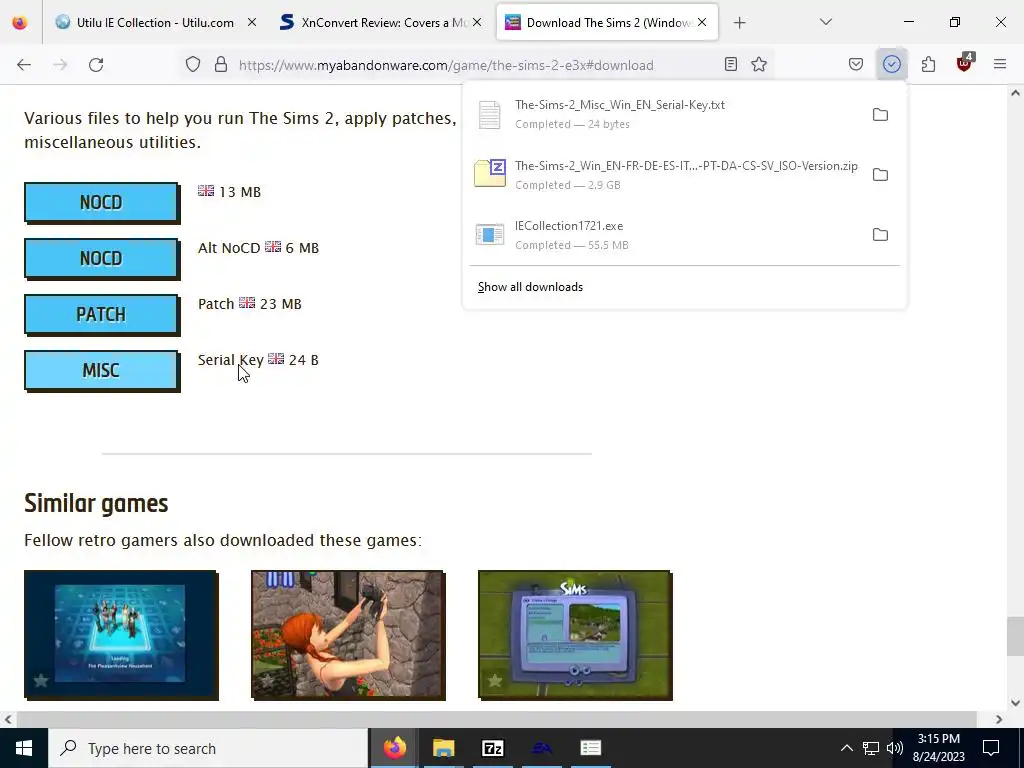1024x768 pixels.
Task: Close the XnConvert Review tab
Action: (x=477, y=22)
